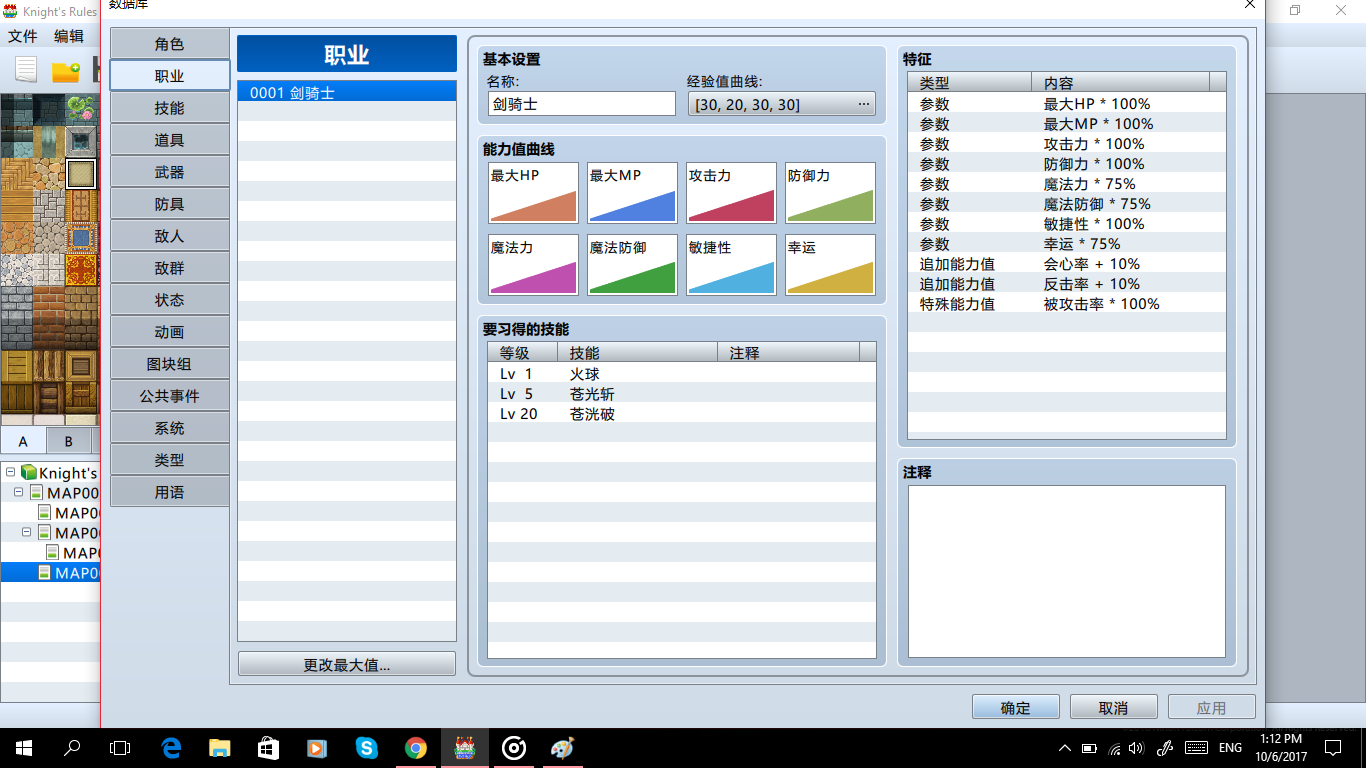Open the 最大HP parameter curve
The height and width of the screenshot is (768, 1366).
click(533, 193)
